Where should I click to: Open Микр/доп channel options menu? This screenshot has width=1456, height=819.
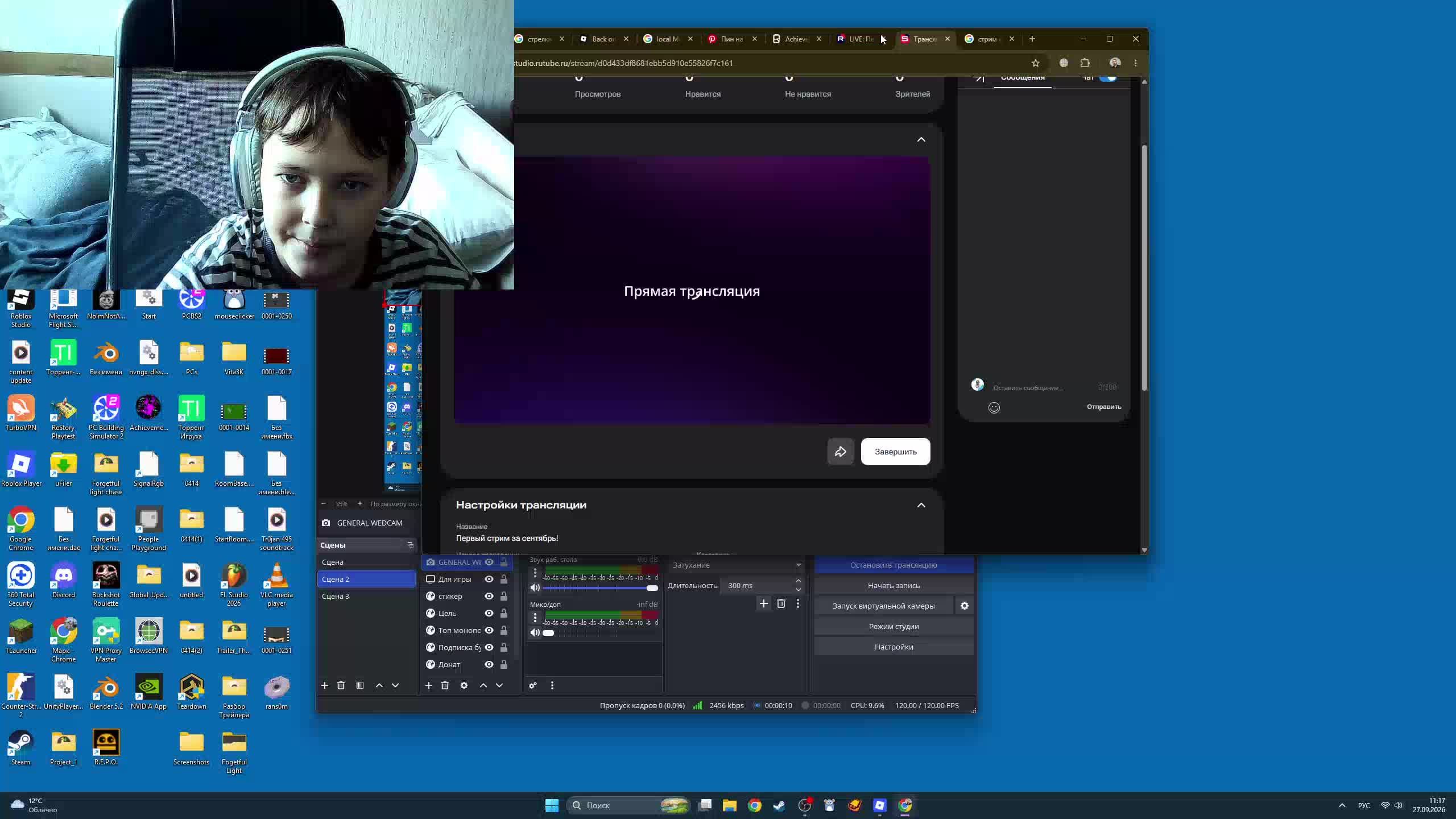[x=535, y=617]
